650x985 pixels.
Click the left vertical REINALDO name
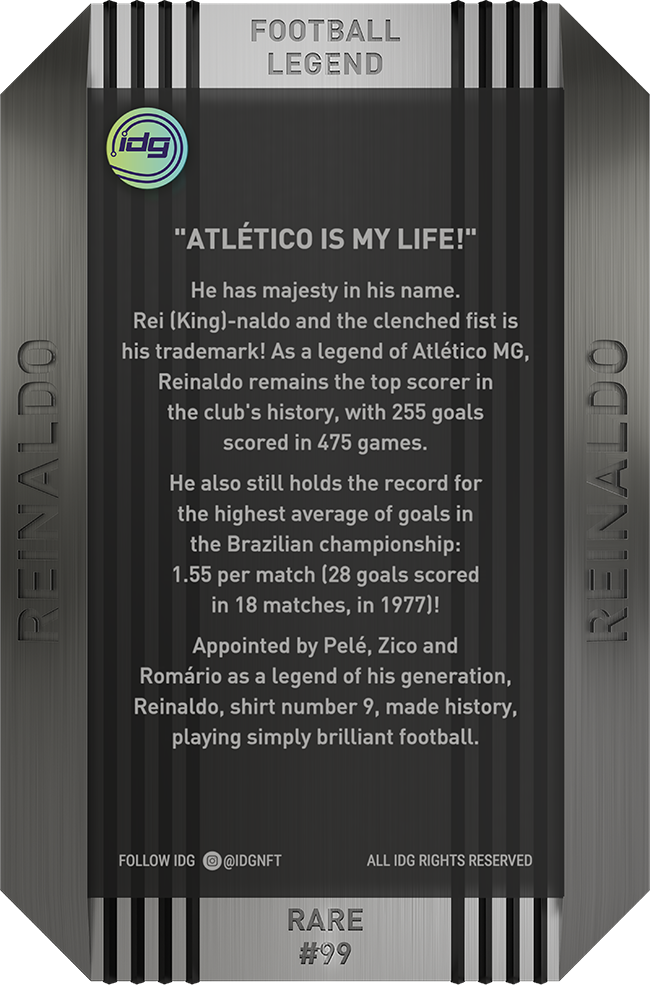click(39, 491)
